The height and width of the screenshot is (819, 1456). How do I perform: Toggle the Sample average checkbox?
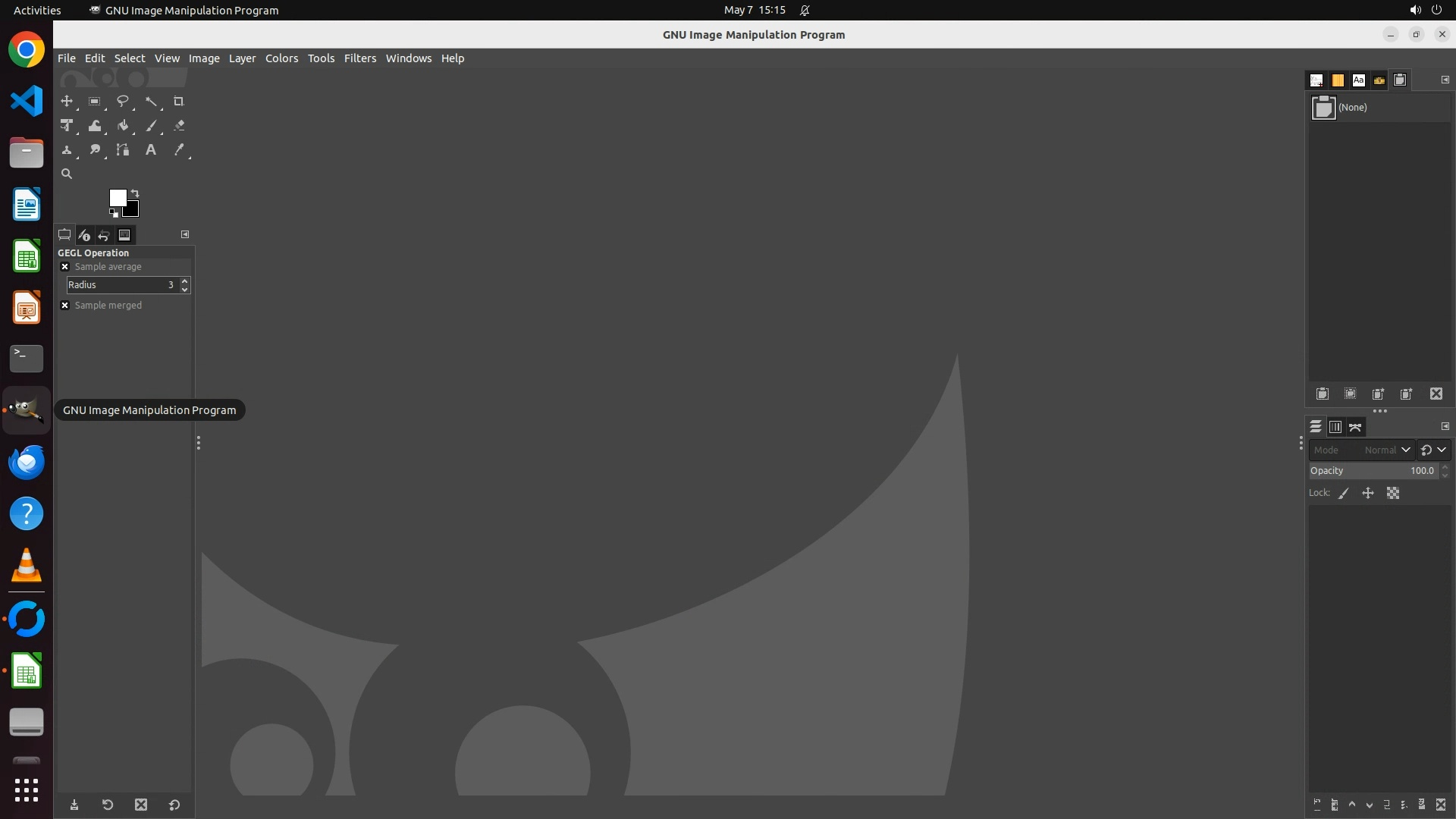65,267
